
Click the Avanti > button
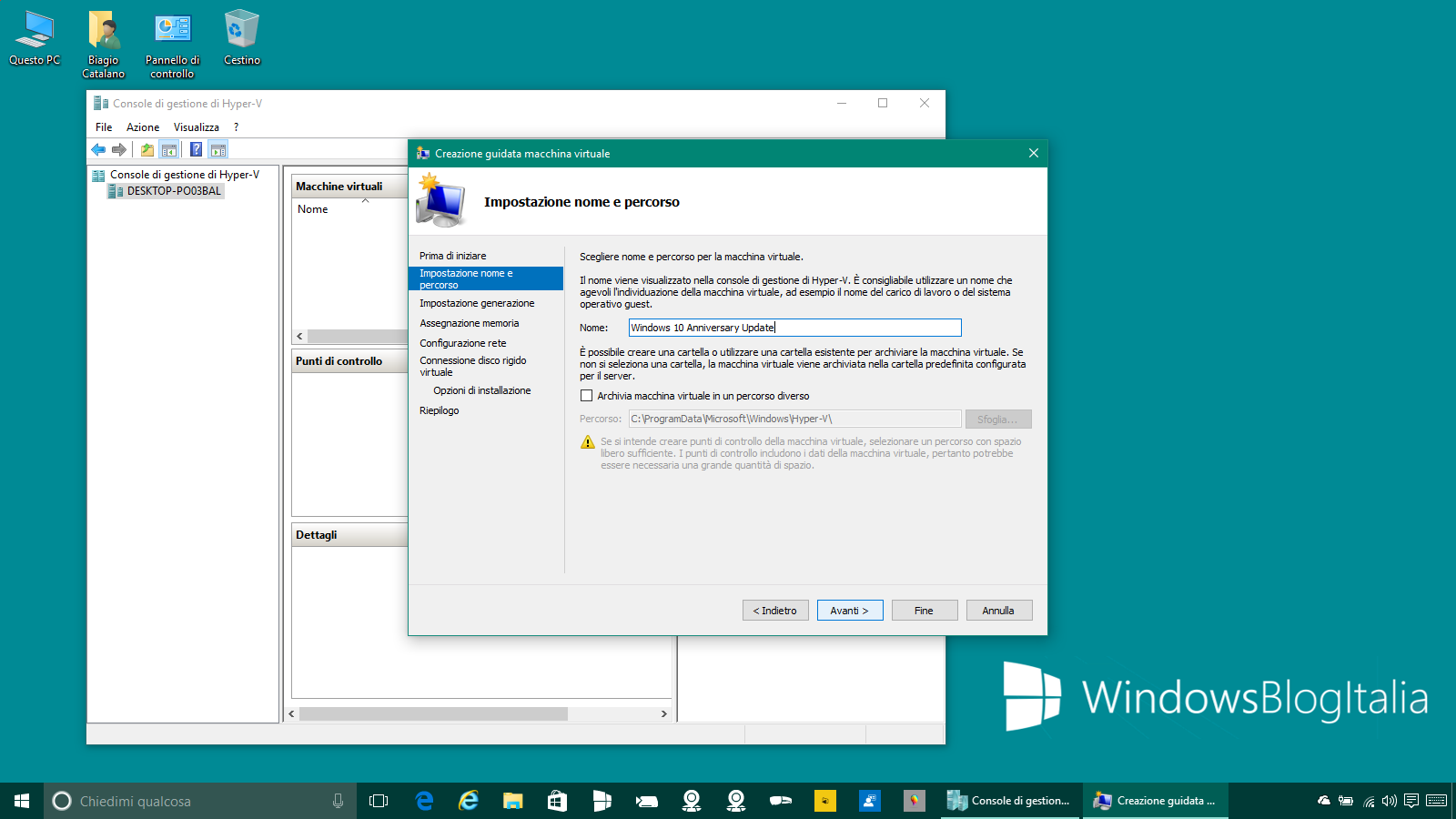850,611
